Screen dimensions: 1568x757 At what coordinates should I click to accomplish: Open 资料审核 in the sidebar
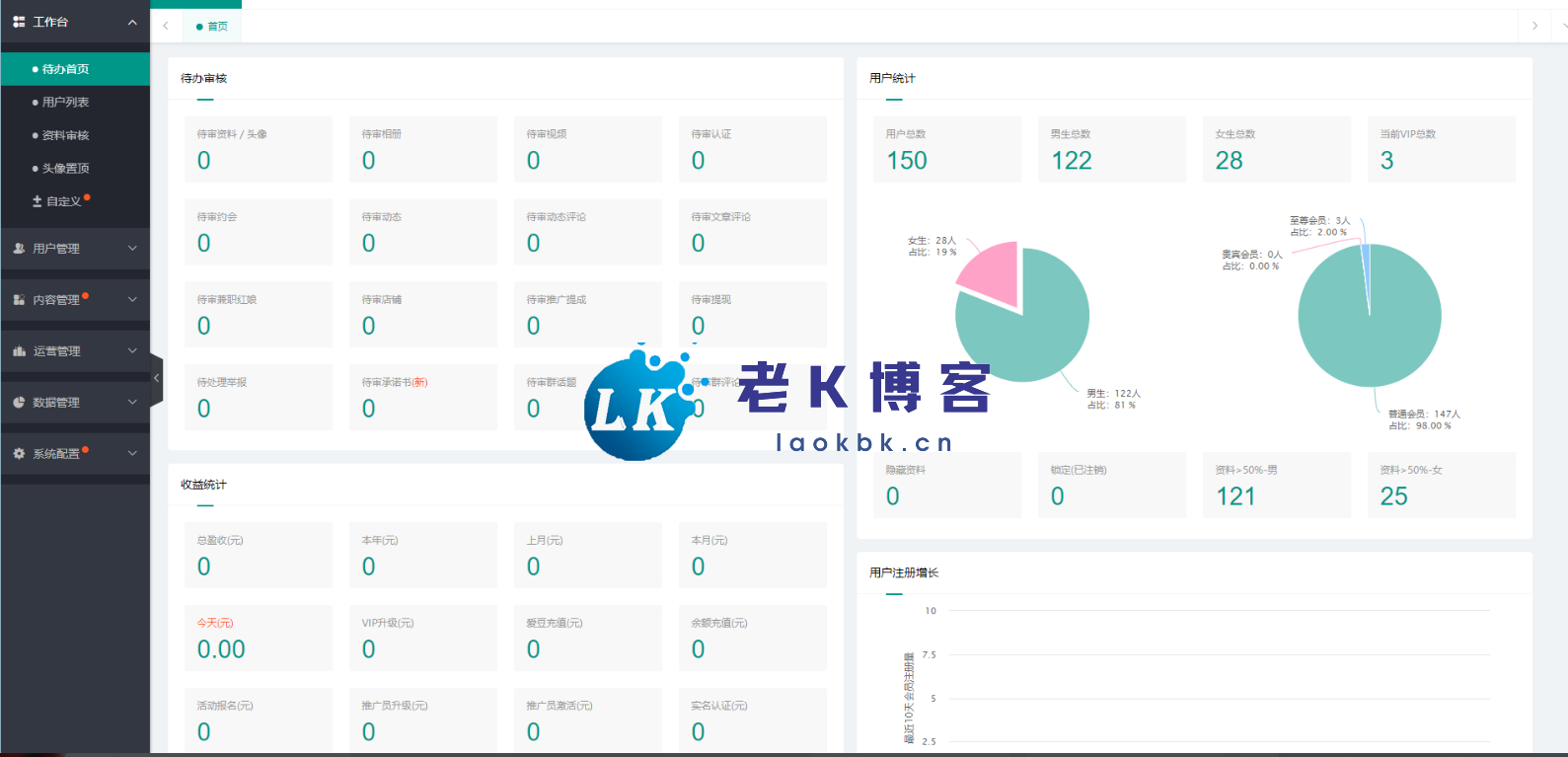click(x=65, y=135)
